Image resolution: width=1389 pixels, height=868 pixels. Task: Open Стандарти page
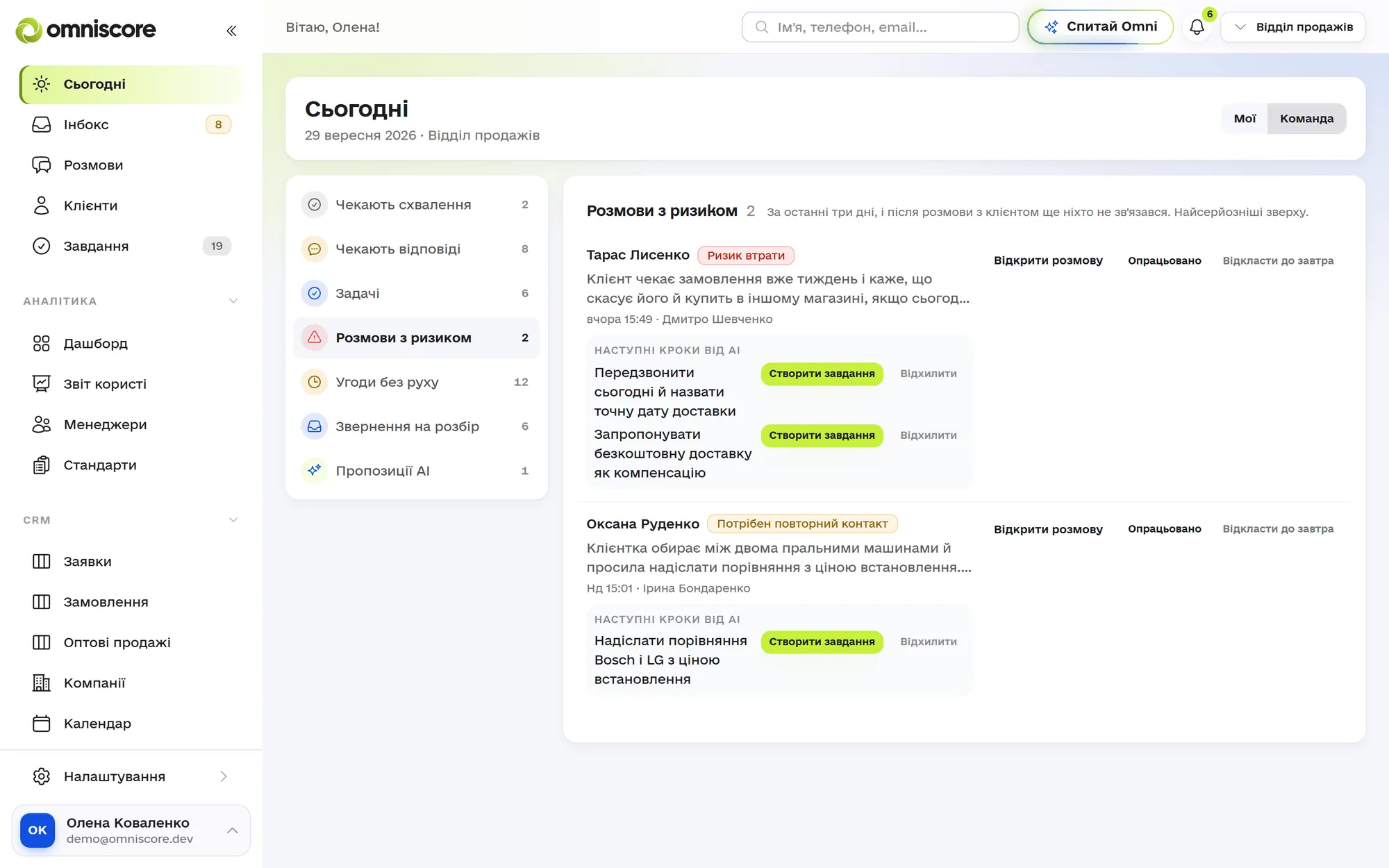(x=131, y=465)
